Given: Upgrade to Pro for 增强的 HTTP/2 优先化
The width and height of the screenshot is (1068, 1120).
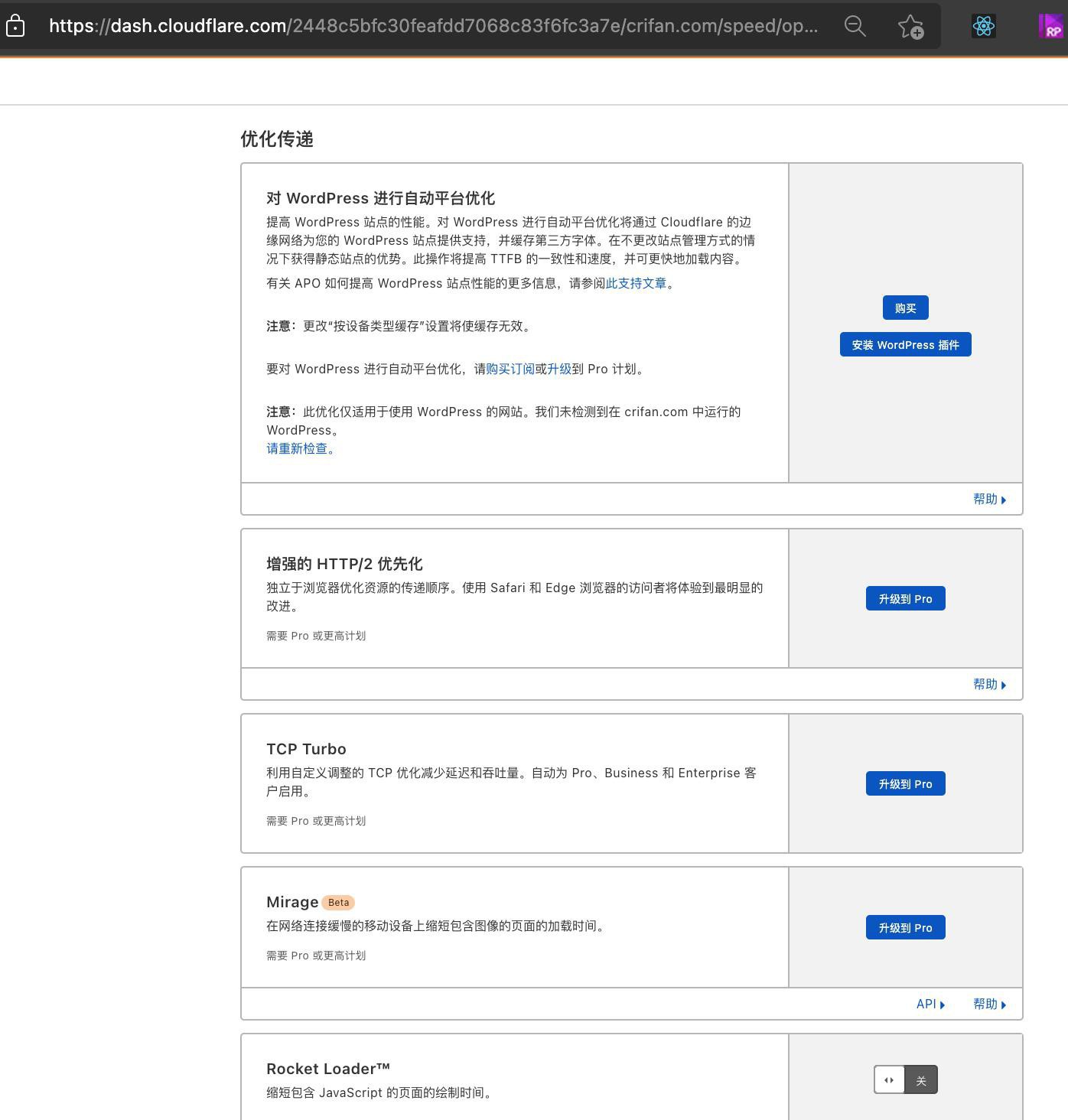Looking at the screenshot, I should click(905, 599).
